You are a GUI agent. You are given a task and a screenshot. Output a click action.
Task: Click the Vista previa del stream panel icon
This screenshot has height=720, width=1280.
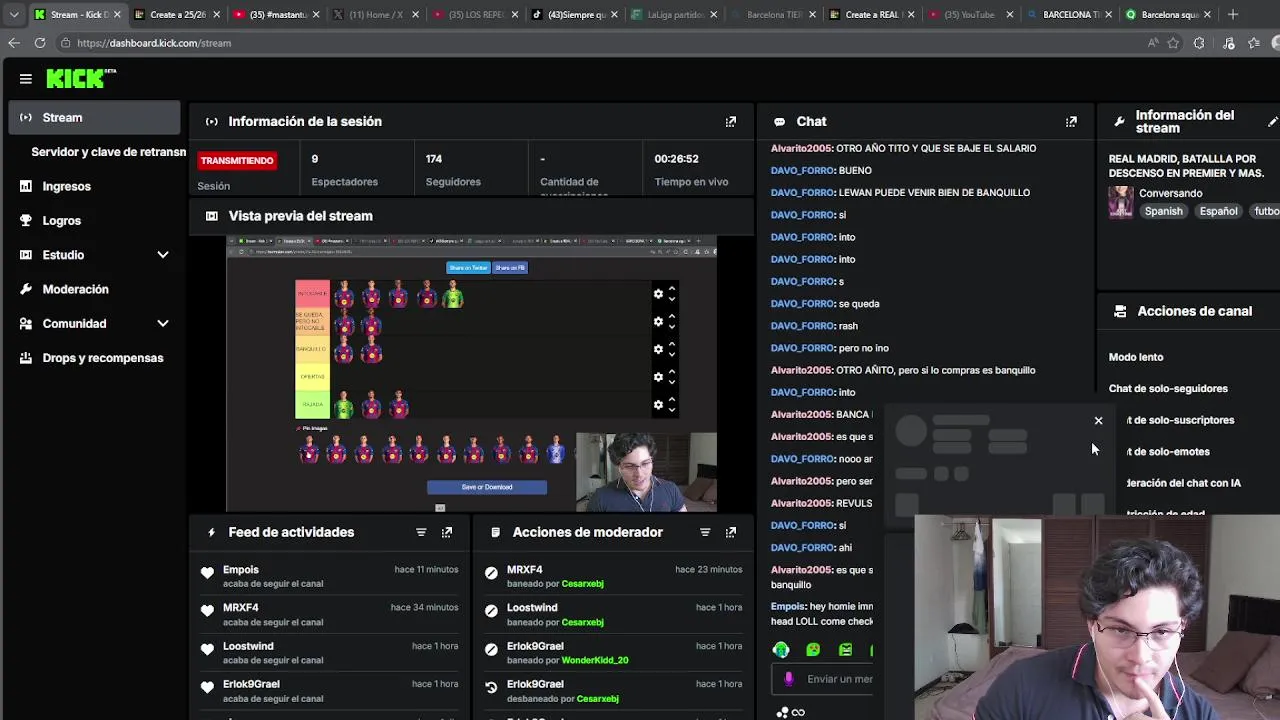point(211,216)
